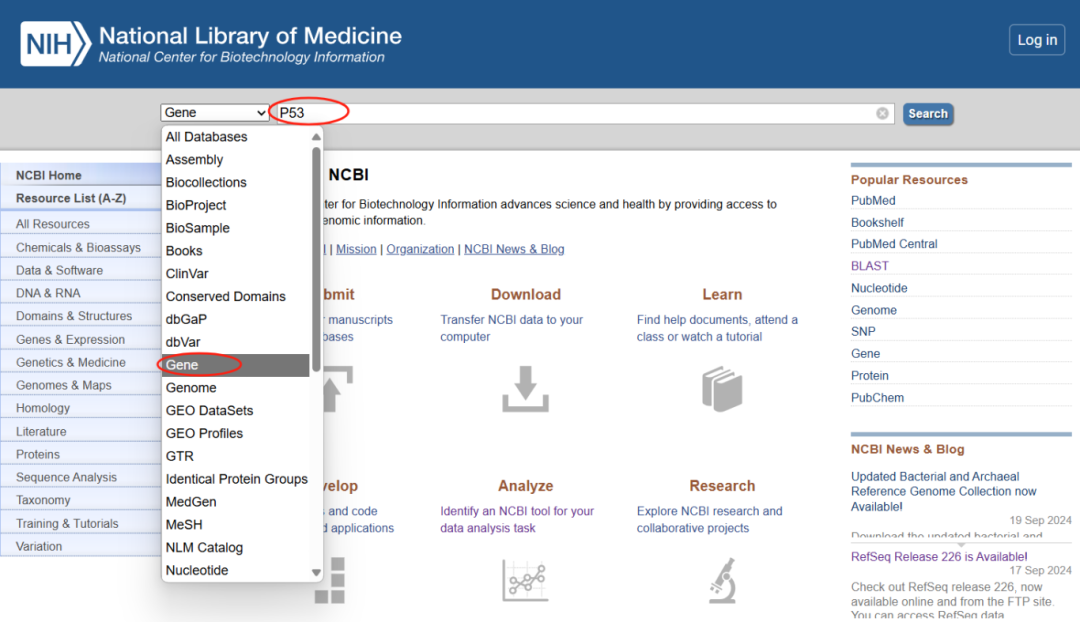The height and width of the screenshot is (622, 1080).
Task: Click the Log in button
Action: point(1037,40)
